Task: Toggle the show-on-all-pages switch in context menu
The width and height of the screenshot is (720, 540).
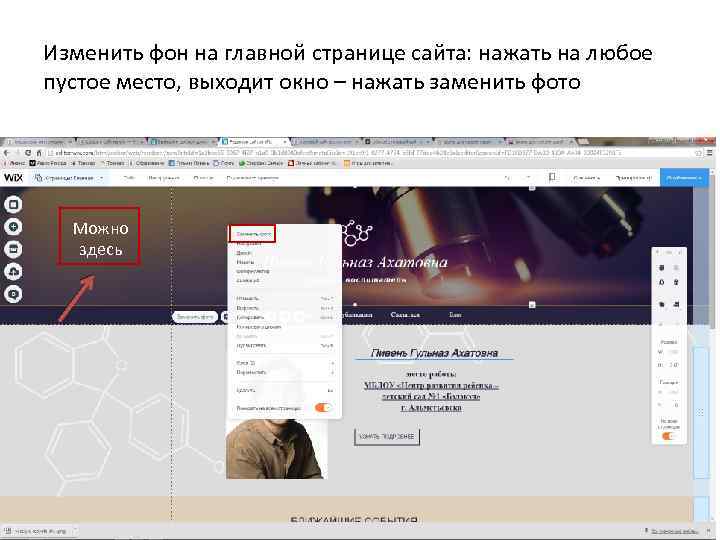Action: [322, 408]
